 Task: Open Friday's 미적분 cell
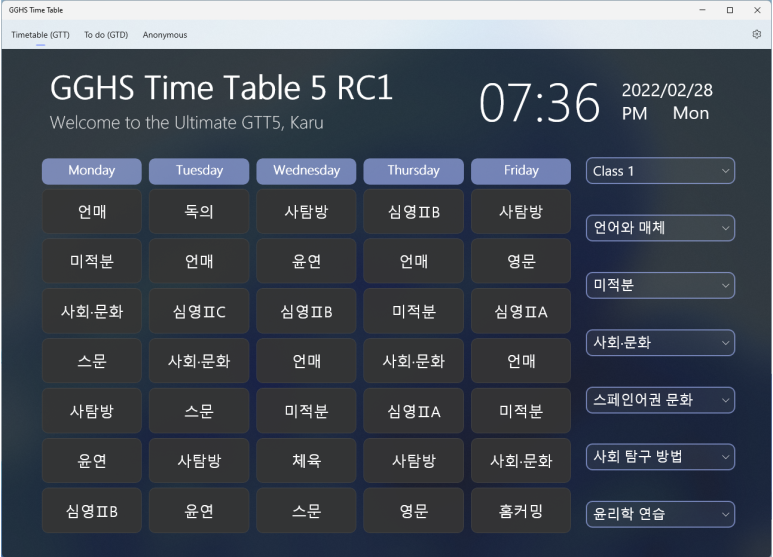(x=521, y=411)
